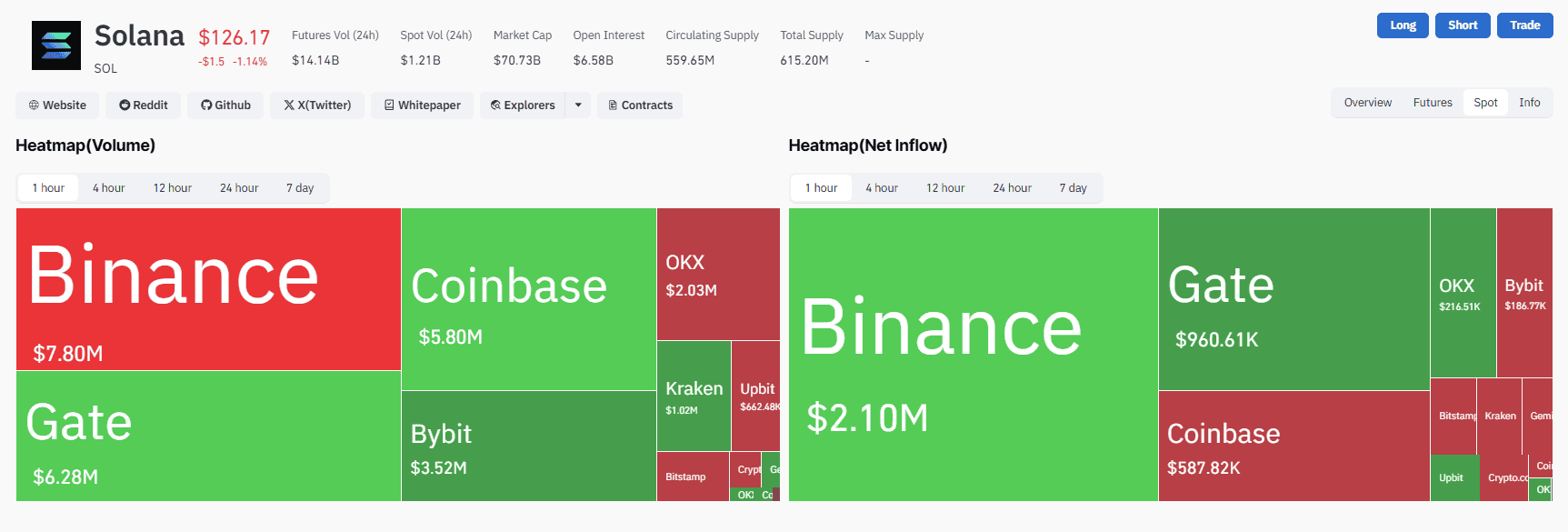Screen dimensions: 1568x532
Task: Open the Reddit community link
Action: (x=144, y=105)
